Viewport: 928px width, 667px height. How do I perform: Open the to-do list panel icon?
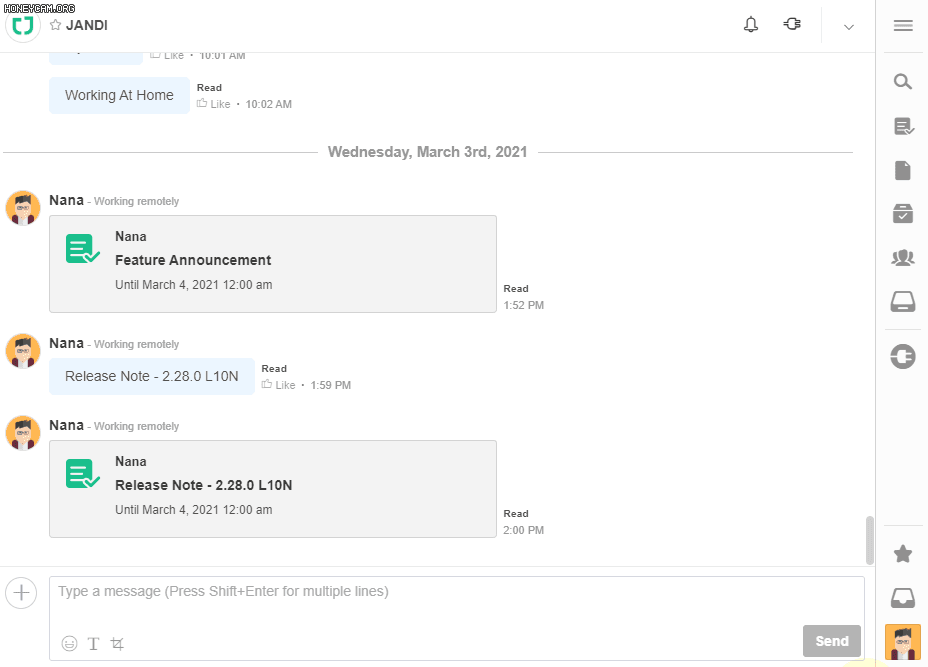point(903,126)
